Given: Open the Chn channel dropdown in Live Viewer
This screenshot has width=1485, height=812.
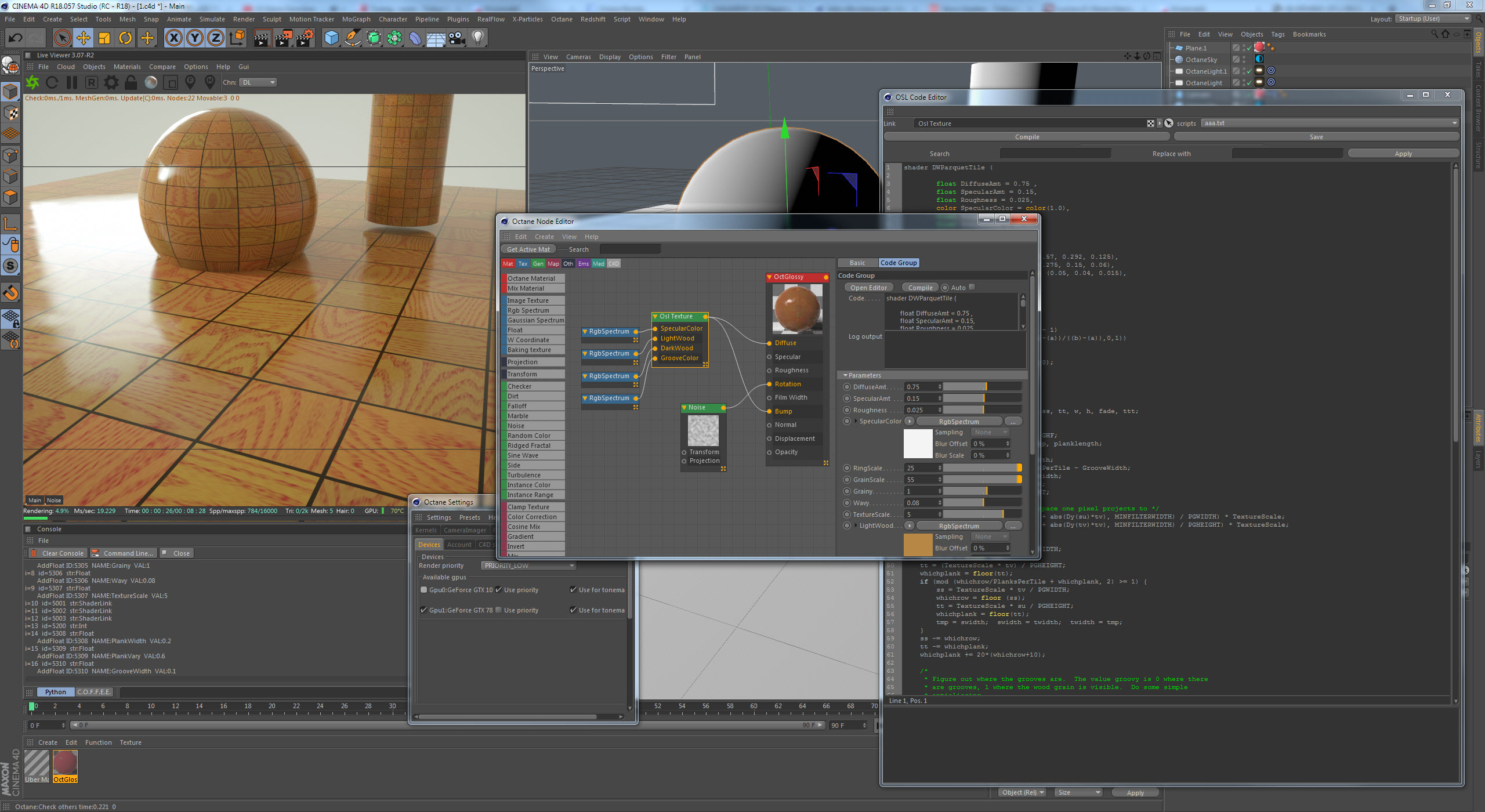Looking at the screenshot, I should point(258,82).
